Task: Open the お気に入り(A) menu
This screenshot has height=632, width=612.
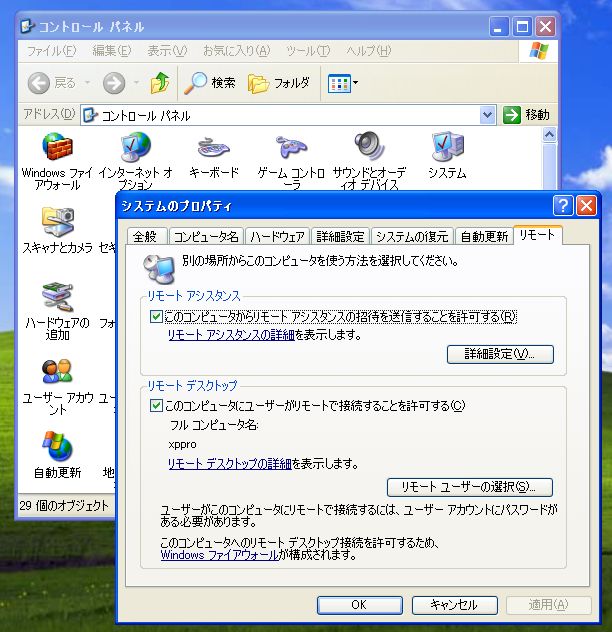Action: pyautogui.click(x=236, y=50)
